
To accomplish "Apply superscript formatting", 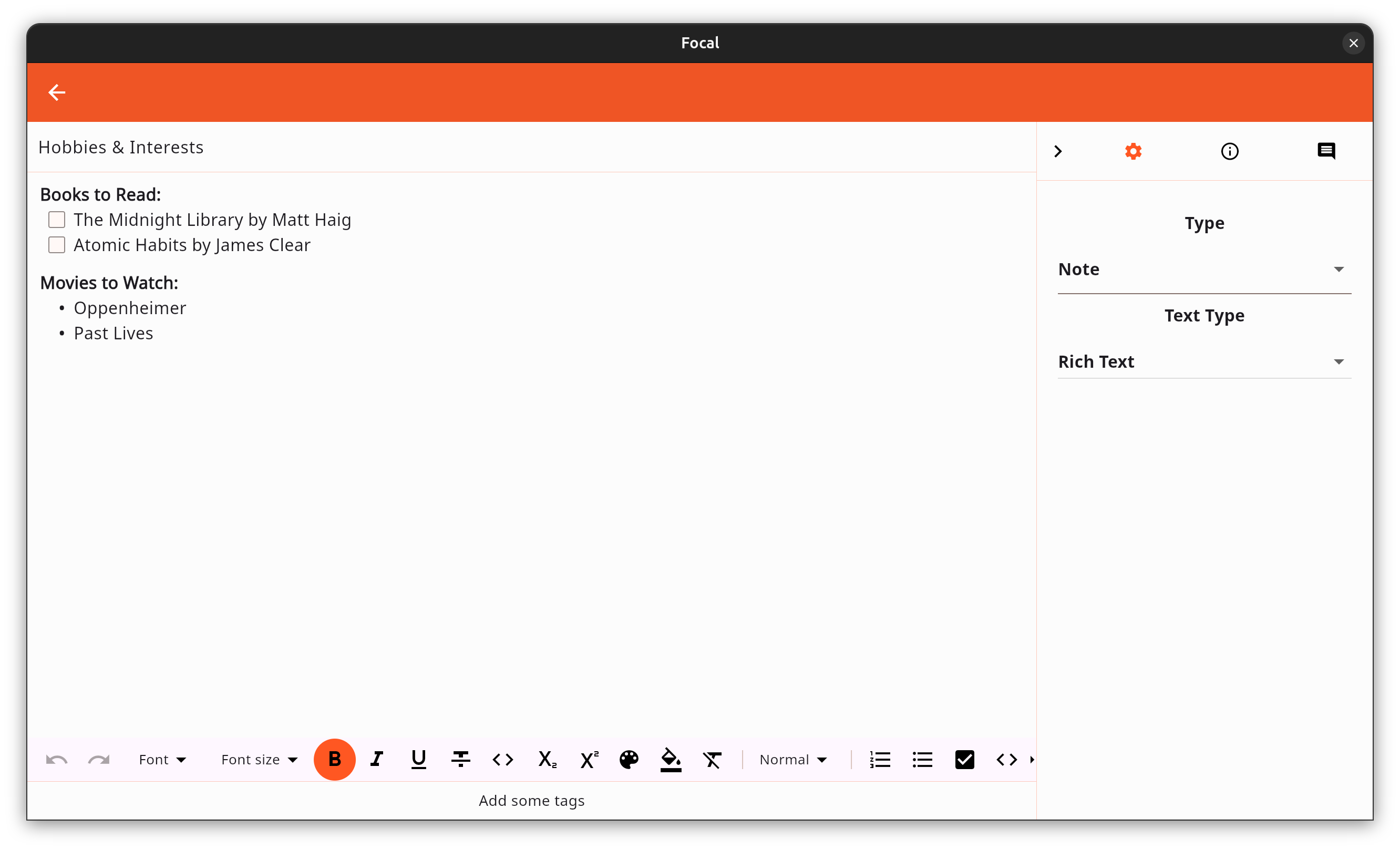I will (589, 759).
